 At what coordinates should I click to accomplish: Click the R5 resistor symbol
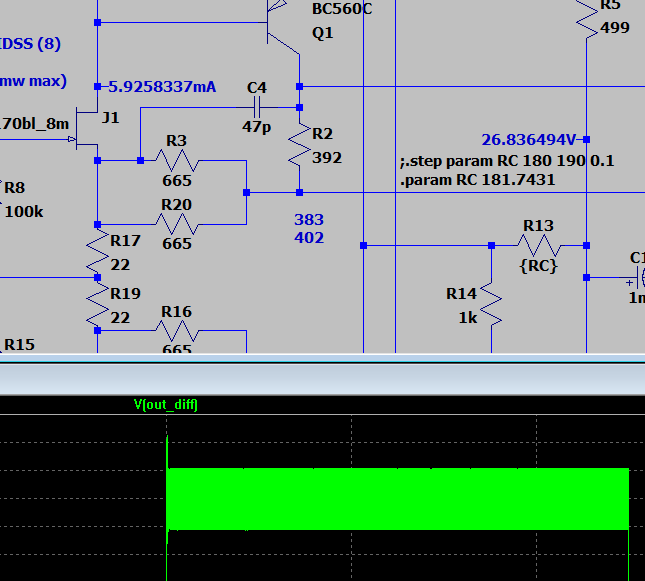coord(587,19)
